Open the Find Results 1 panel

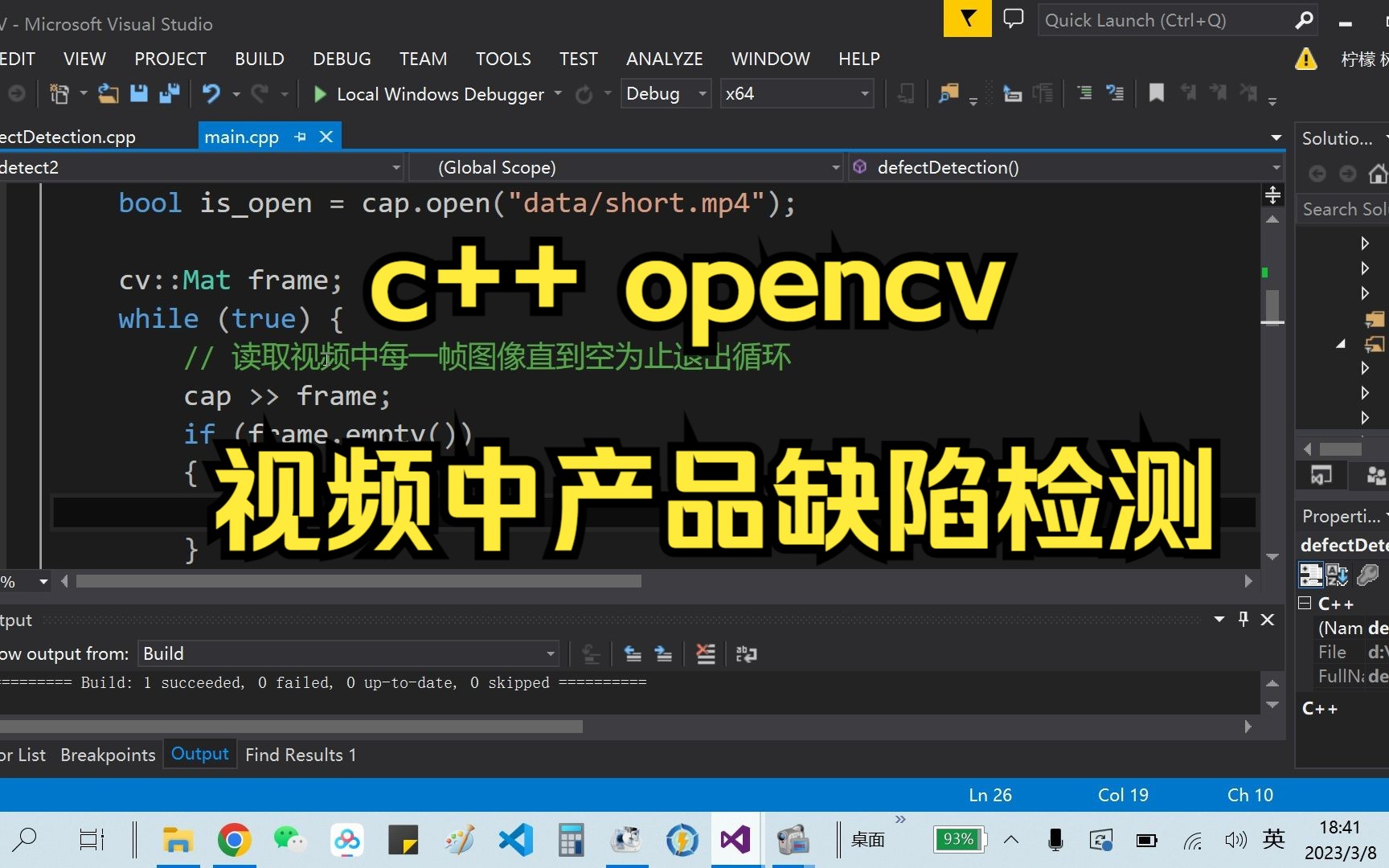click(301, 754)
